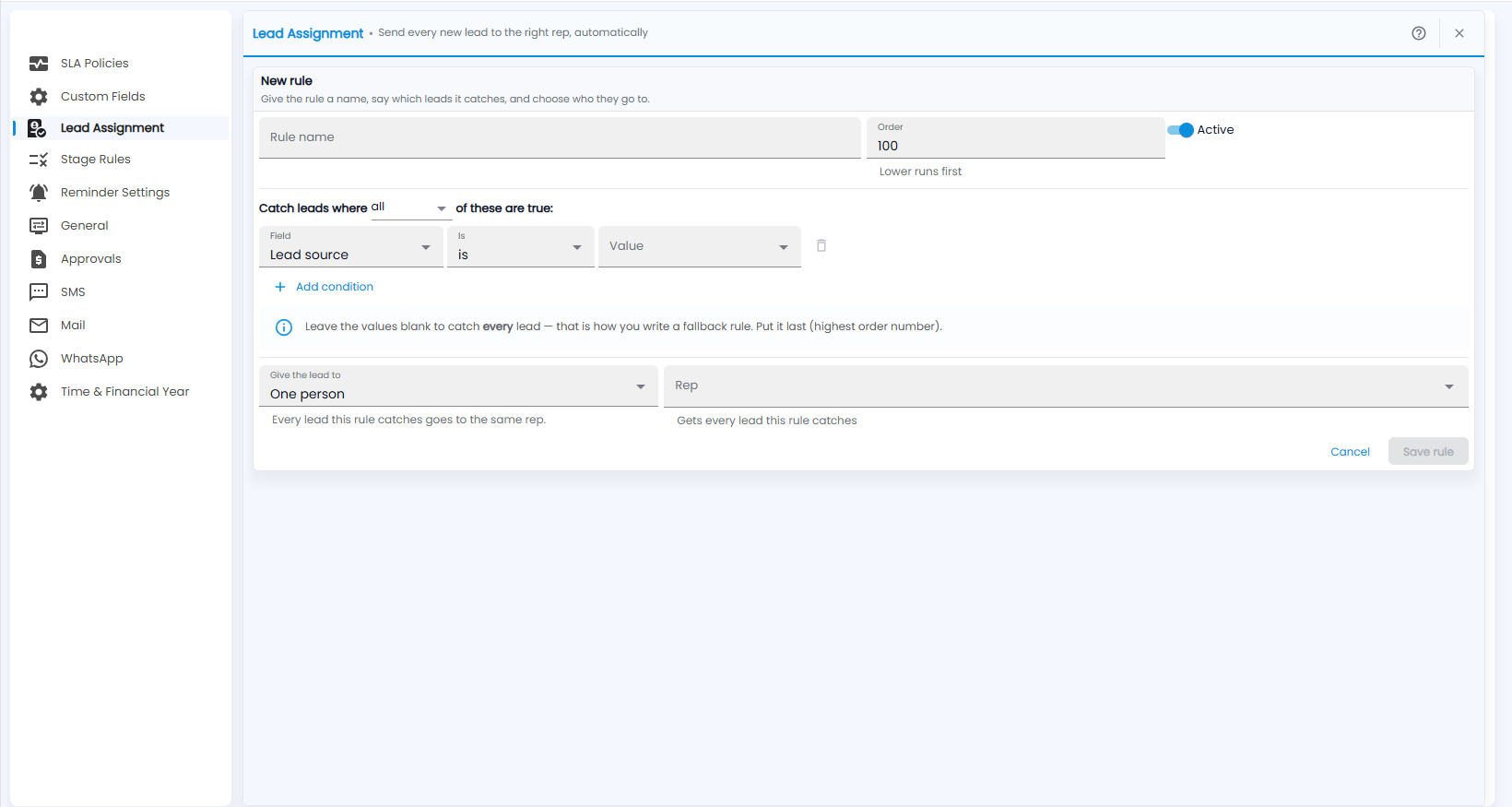Open the Rep dropdown
The width and height of the screenshot is (1512, 807).
1066,386
